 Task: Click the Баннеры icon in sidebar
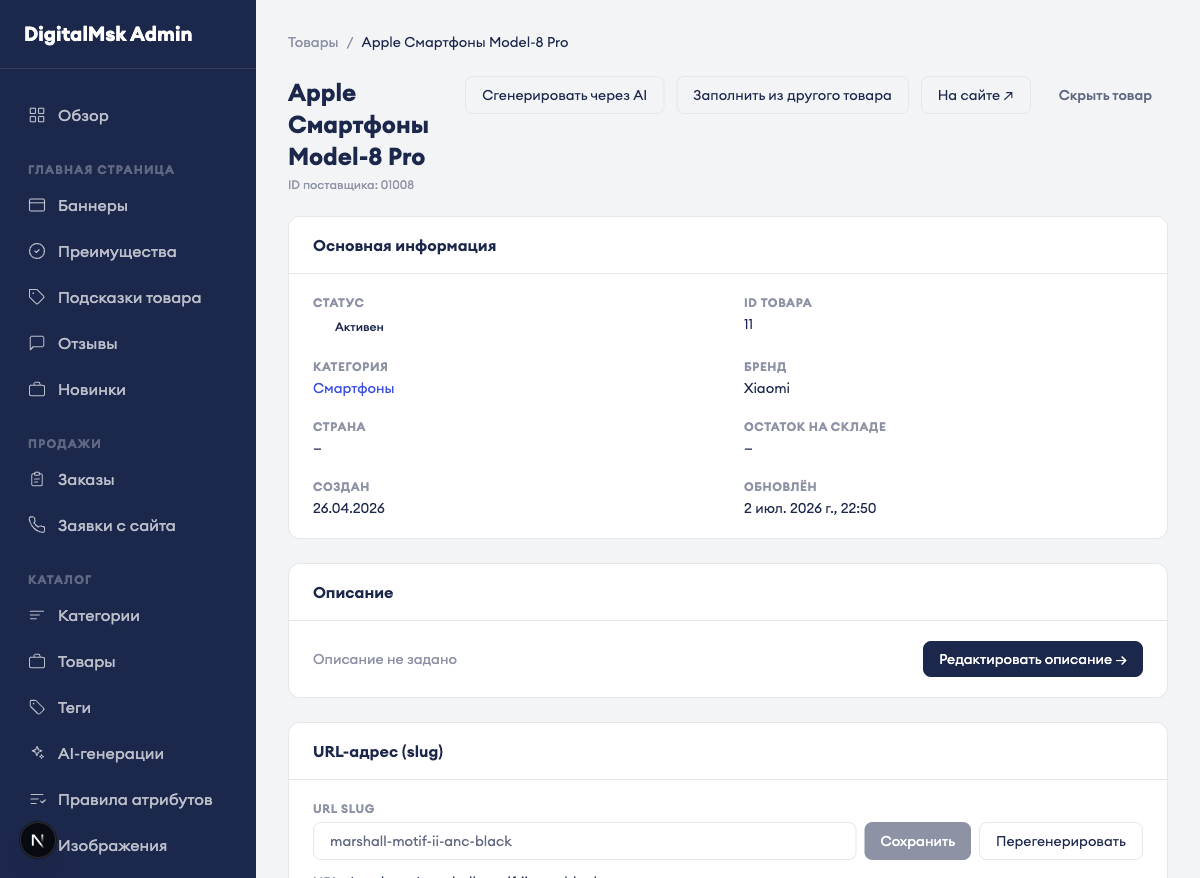(37, 206)
